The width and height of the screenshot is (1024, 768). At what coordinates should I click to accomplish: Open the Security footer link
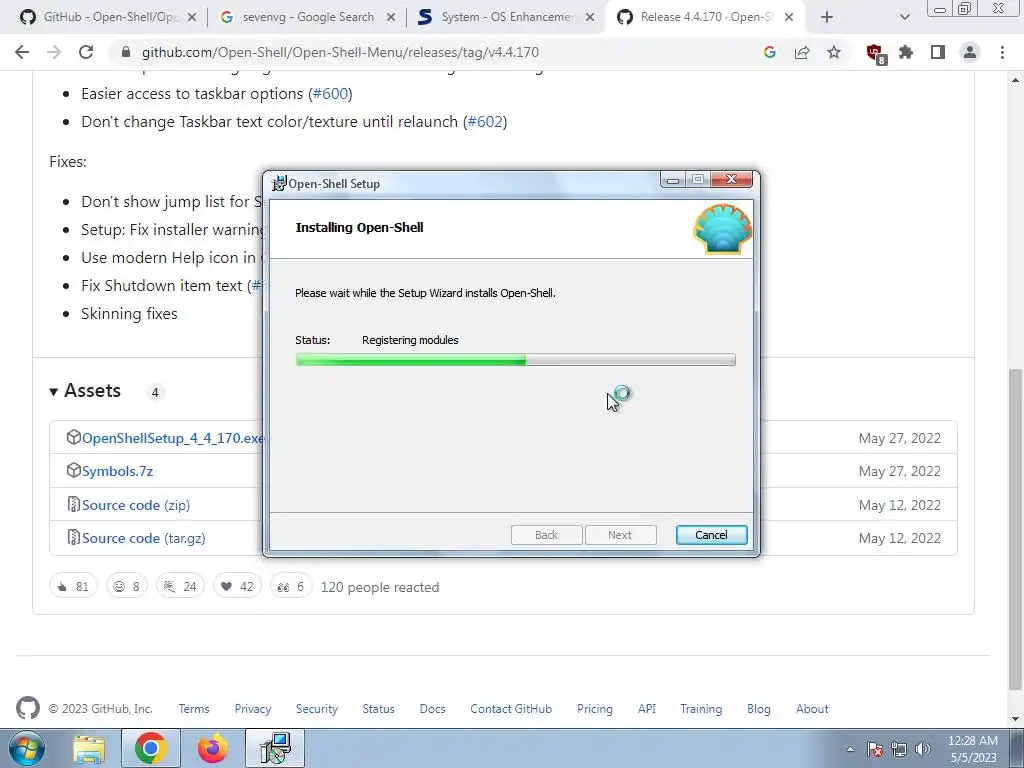tap(317, 709)
